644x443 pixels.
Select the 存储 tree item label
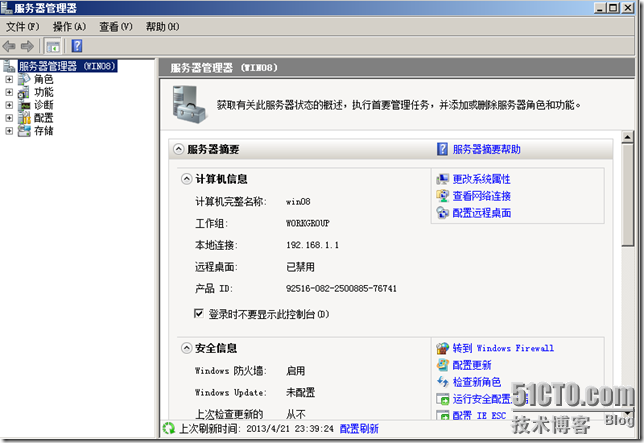tap(44, 131)
